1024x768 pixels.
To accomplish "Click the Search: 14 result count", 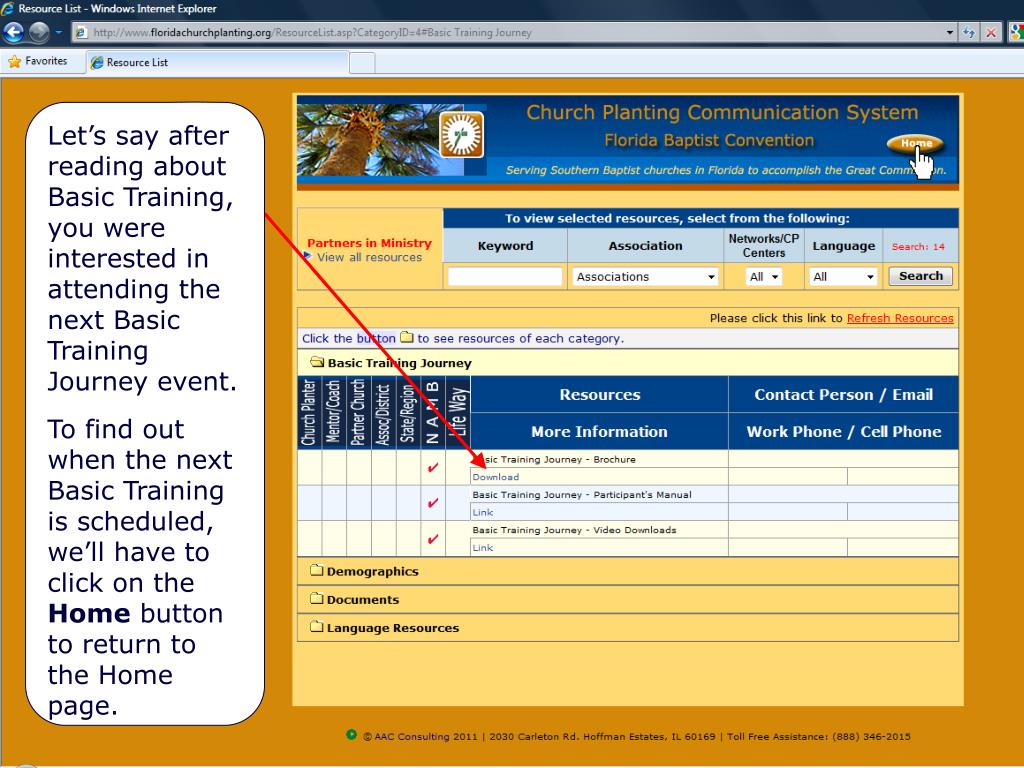I will (918, 246).
